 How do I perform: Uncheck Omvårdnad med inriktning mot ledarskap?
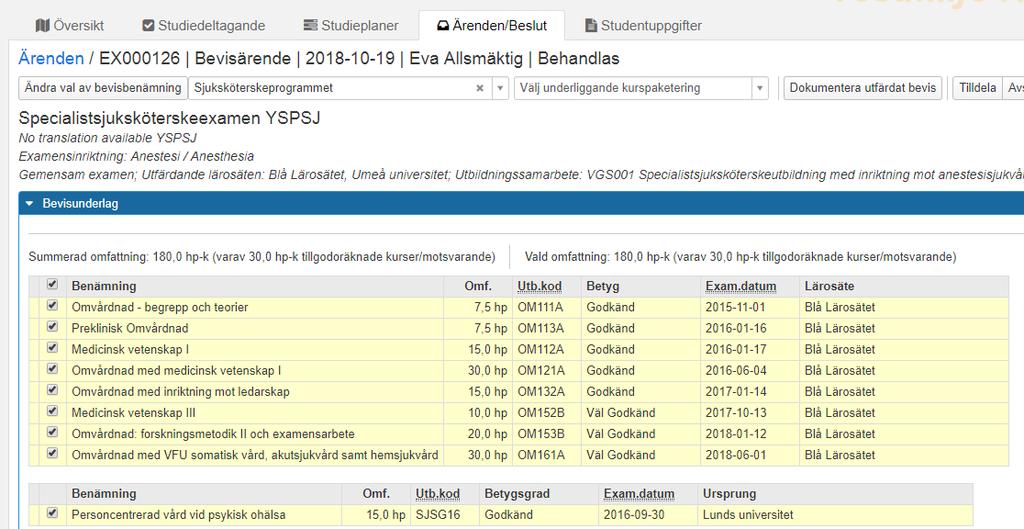coord(52,390)
